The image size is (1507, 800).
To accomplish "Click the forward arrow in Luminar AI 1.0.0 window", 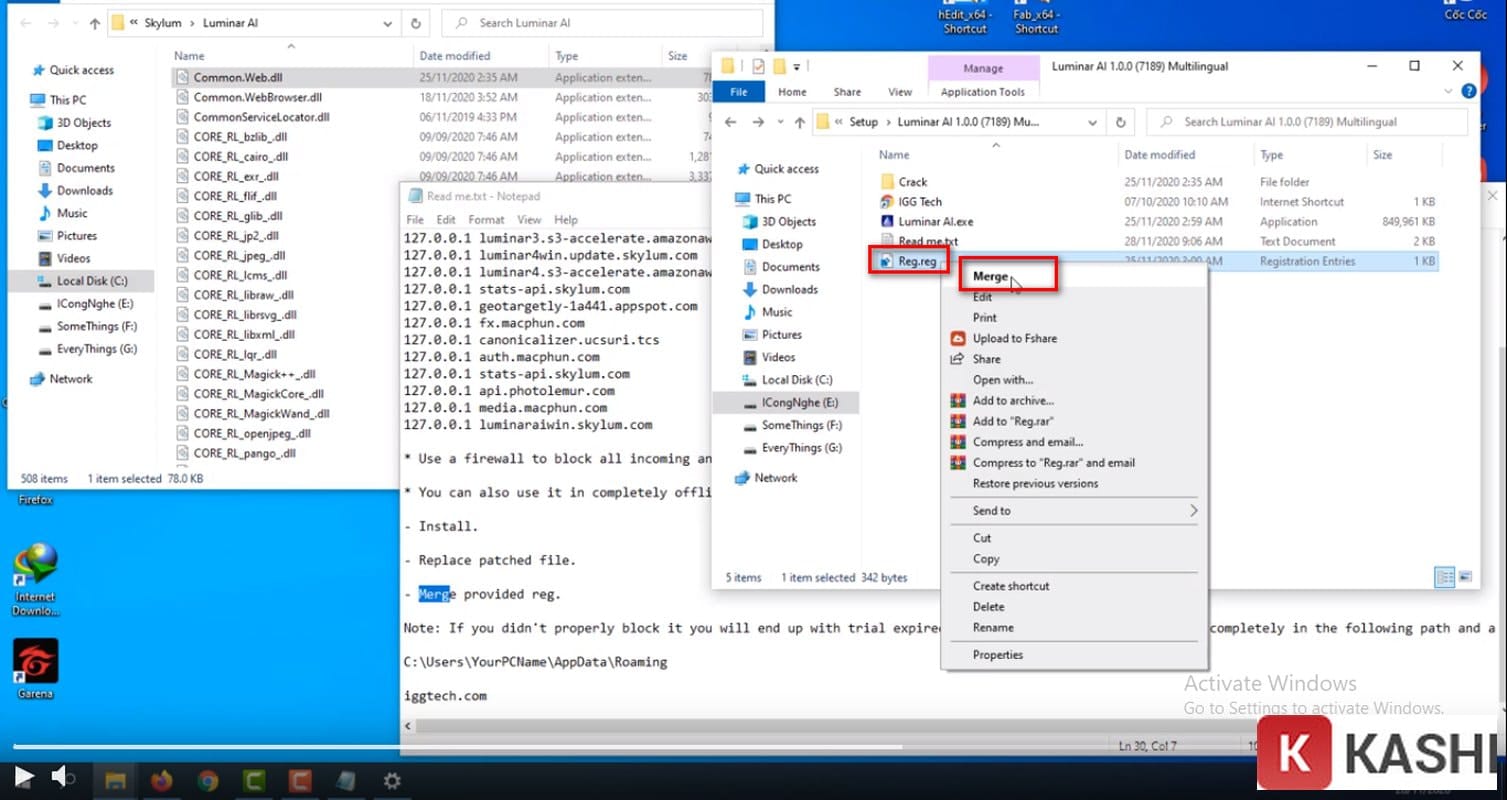I will pos(757,122).
